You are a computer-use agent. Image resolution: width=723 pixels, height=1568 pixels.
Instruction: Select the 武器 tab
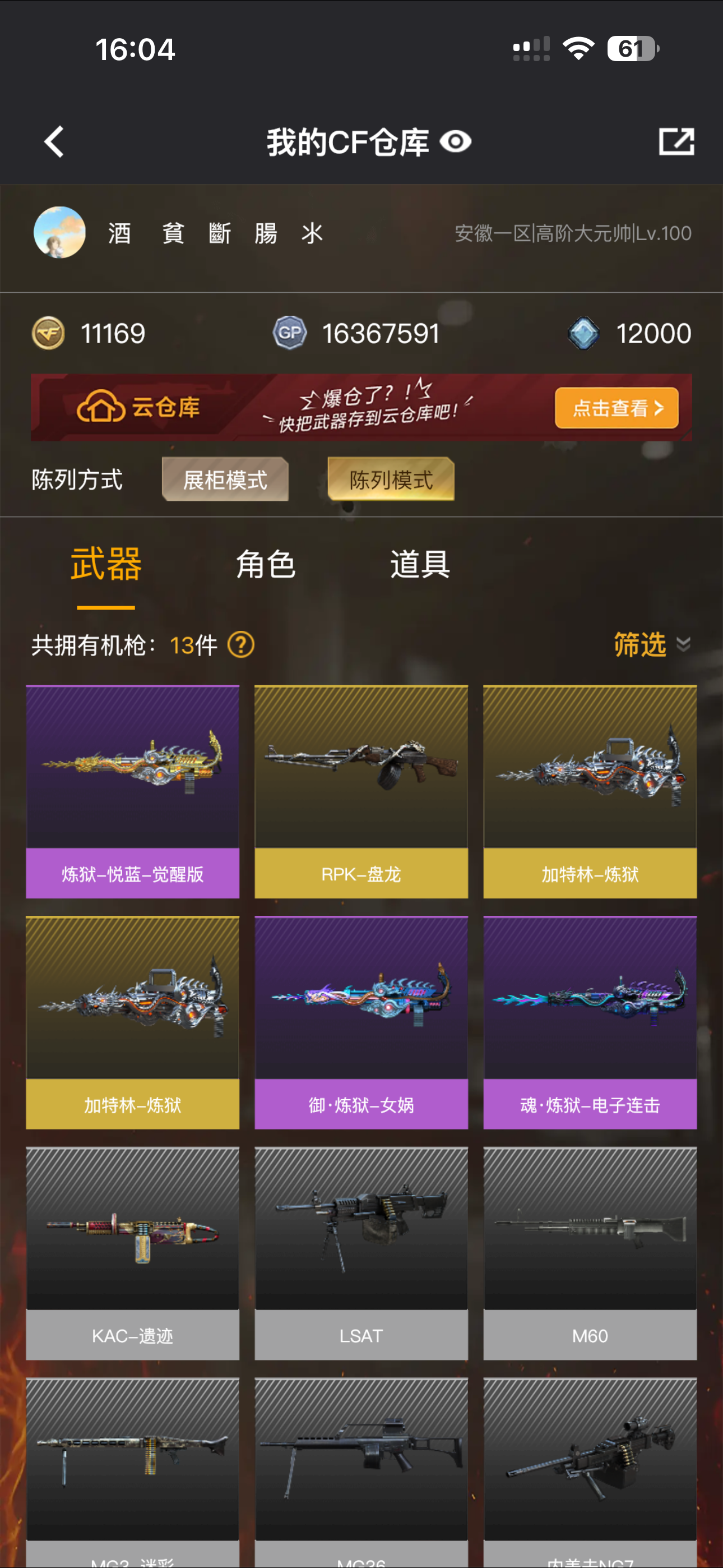106,564
